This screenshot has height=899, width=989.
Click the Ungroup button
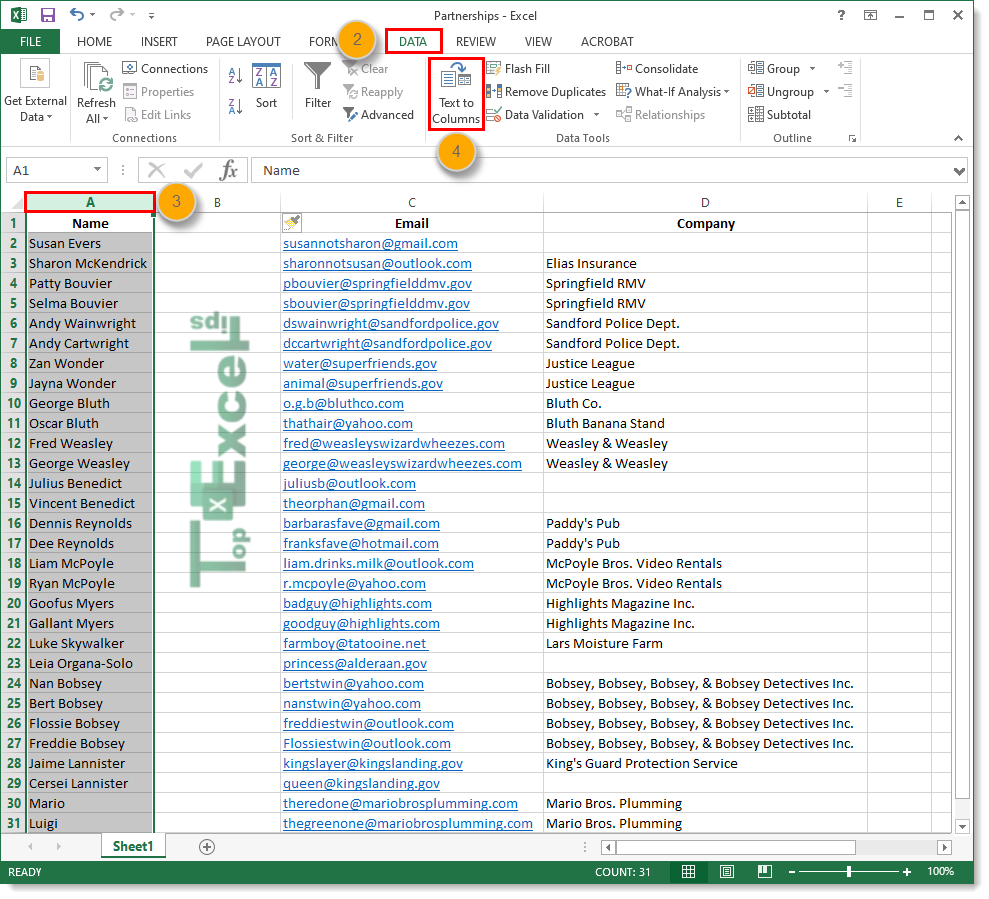781,92
